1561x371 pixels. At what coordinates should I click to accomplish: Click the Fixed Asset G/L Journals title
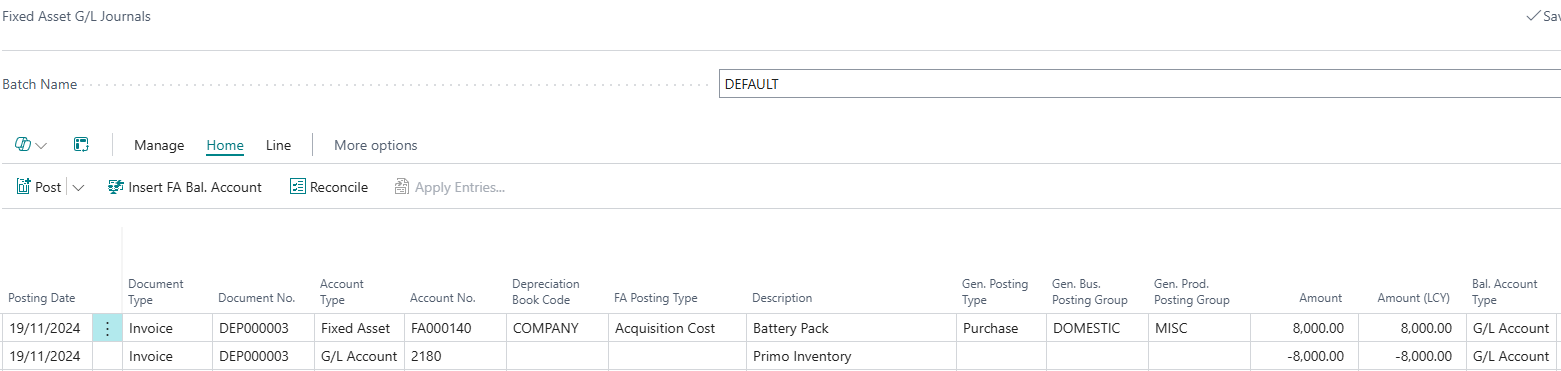click(77, 17)
